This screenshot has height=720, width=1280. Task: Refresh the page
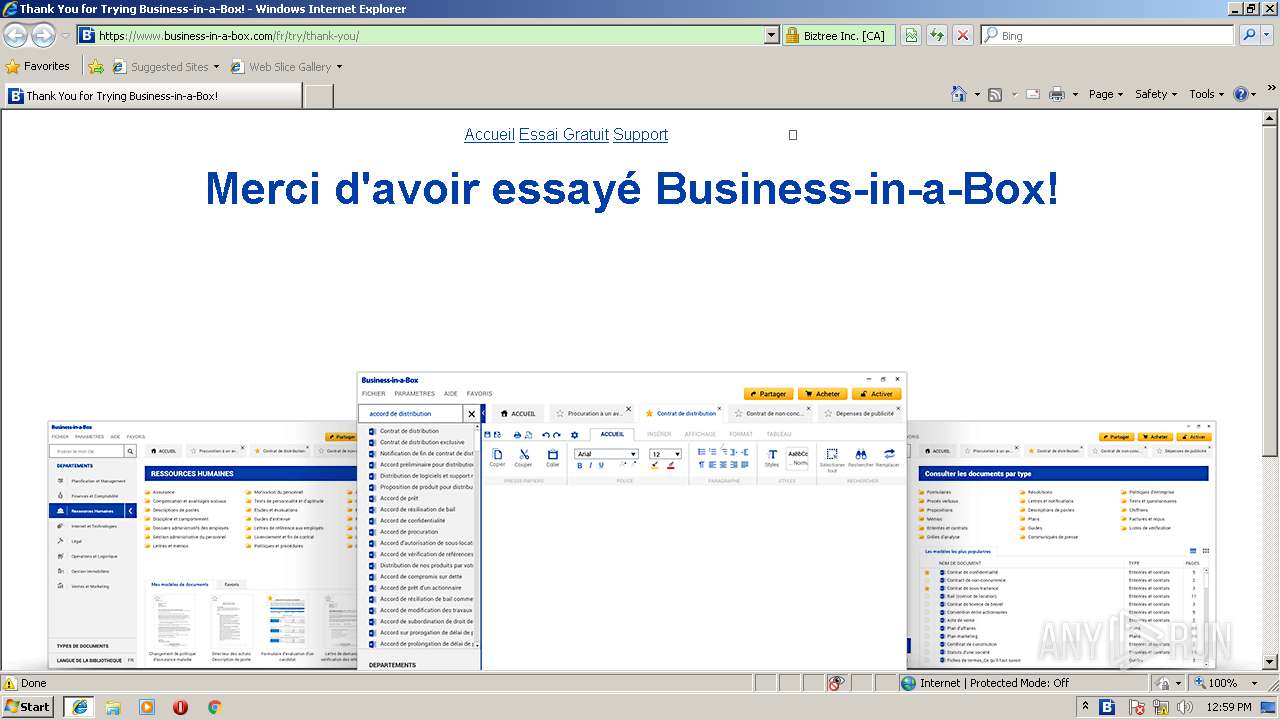937,35
